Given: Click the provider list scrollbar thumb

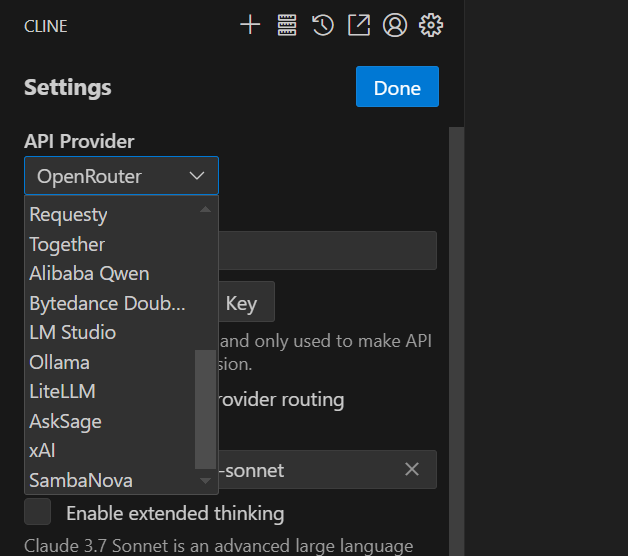Looking at the screenshot, I should coord(205,409).
